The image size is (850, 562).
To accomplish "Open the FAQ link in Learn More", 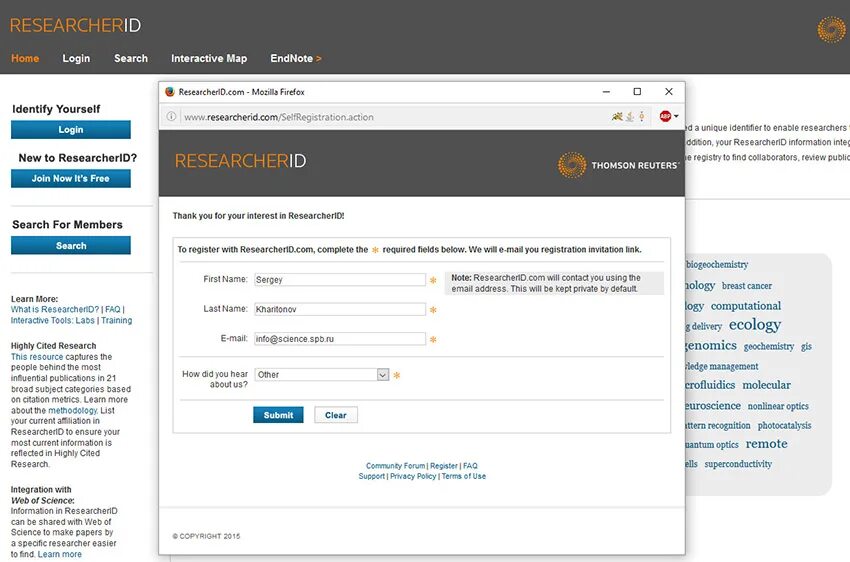I will coord(113,309).
